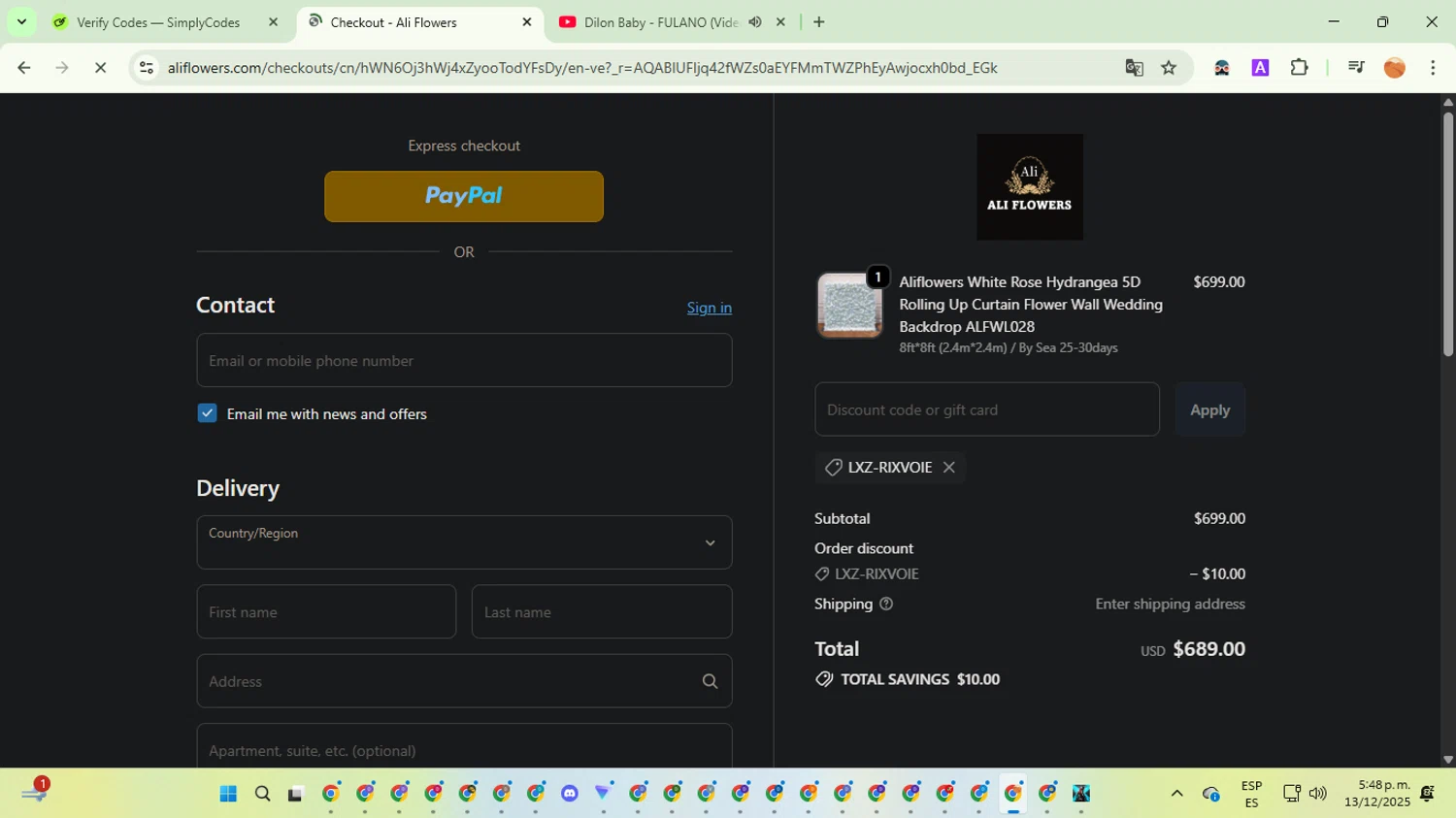Close the Dilon Baby tab
Screen dimensions: 1456x818
[780, 22]
